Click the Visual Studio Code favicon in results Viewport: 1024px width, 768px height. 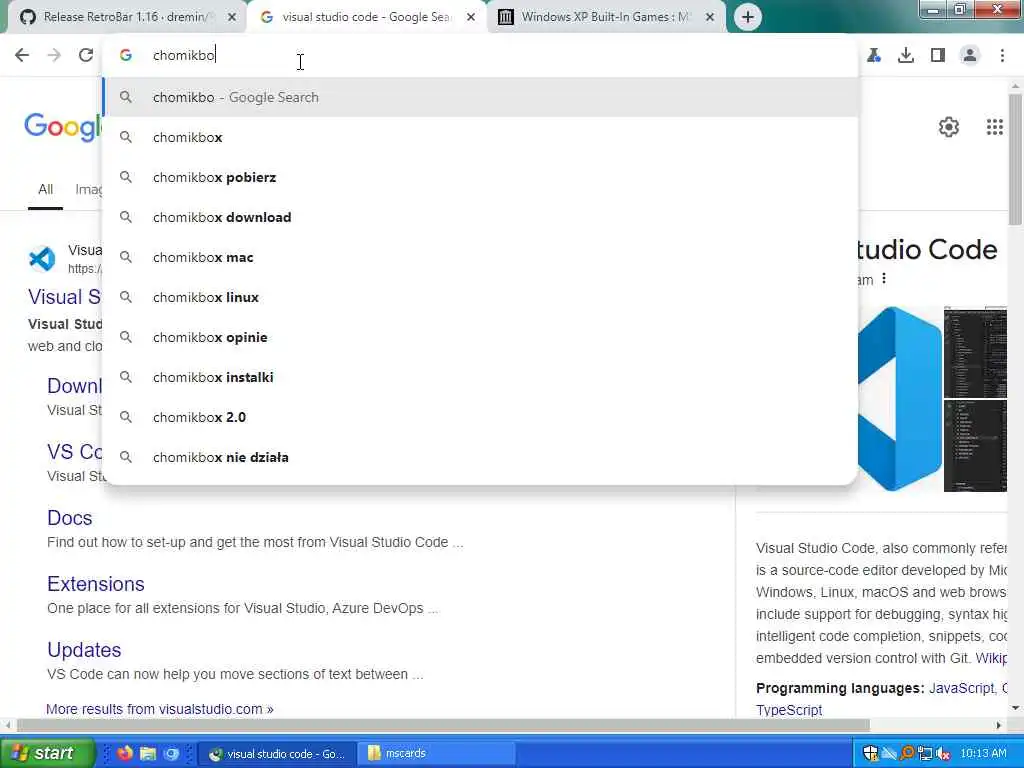click(x=42, y=259)
